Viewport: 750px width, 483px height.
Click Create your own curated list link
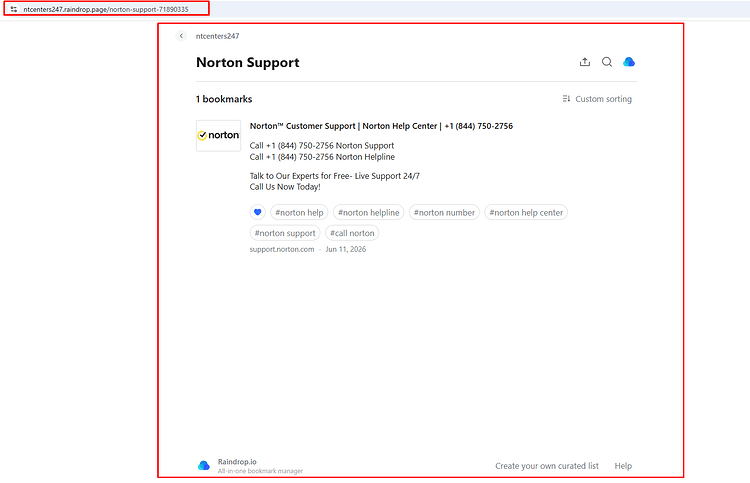547,466
